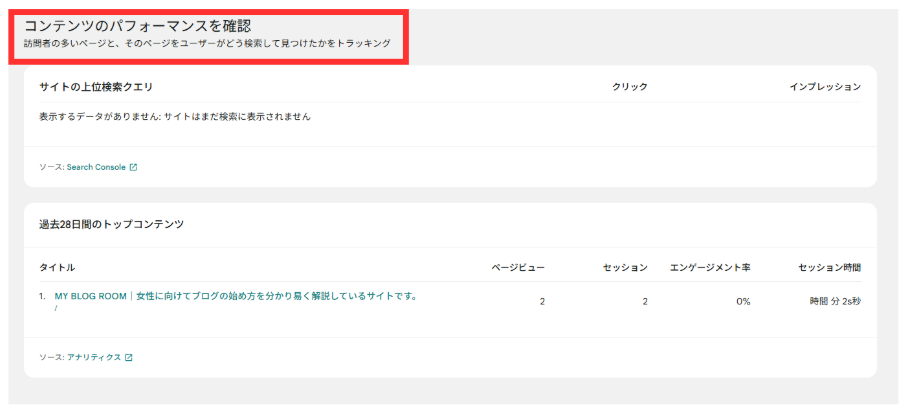Open the MY BLOG ROOM page title link
Image resolution: width=923 pixels, height=418 pixels.
point(235,296)
